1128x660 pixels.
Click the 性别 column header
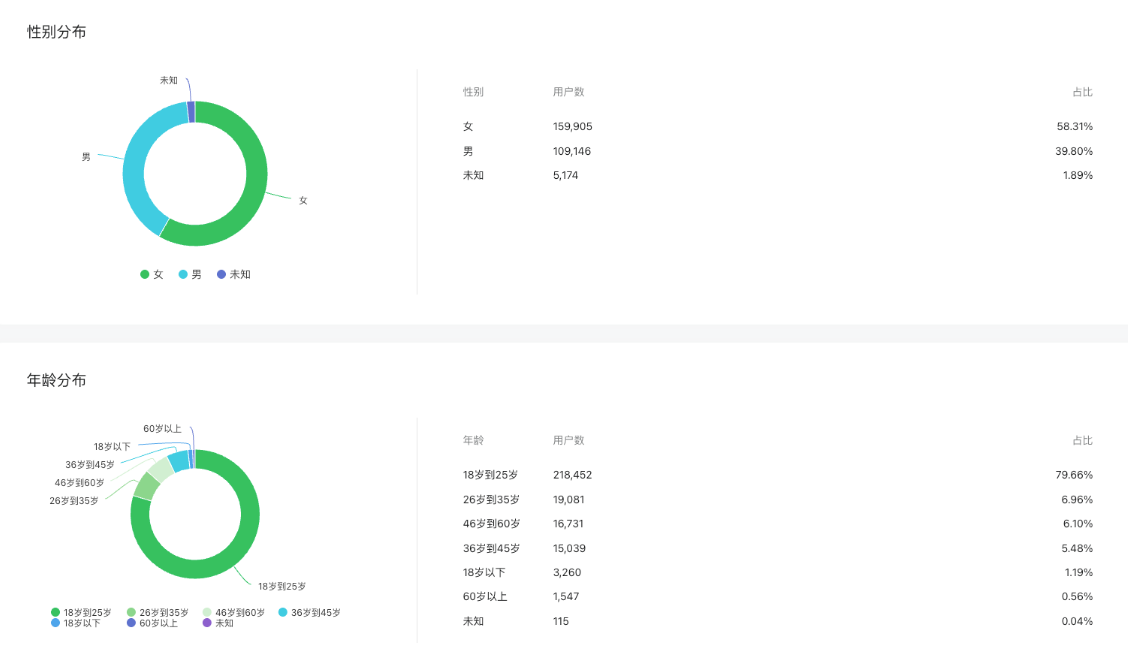coord(473,92)
